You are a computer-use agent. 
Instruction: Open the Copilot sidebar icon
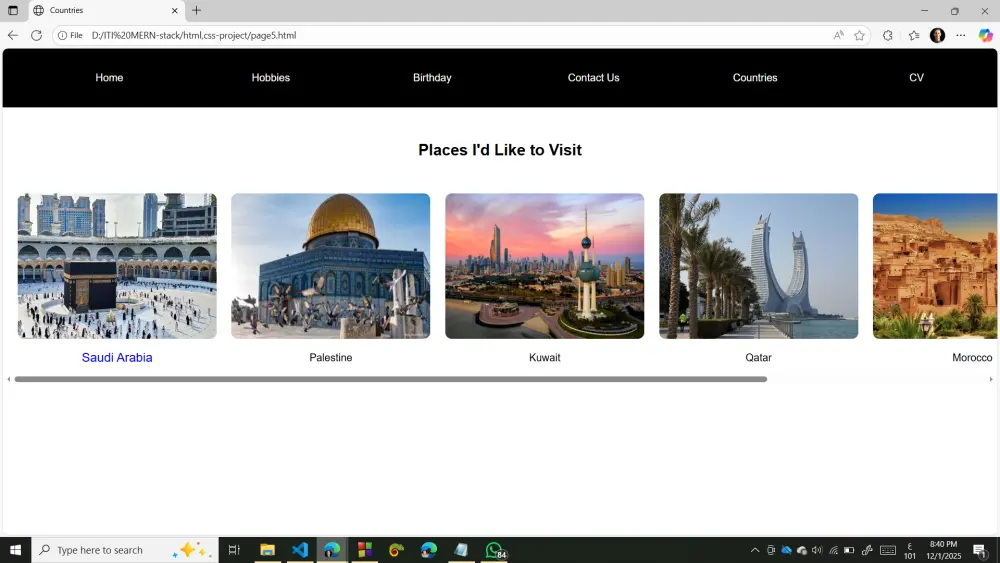[x=985, y=35]
